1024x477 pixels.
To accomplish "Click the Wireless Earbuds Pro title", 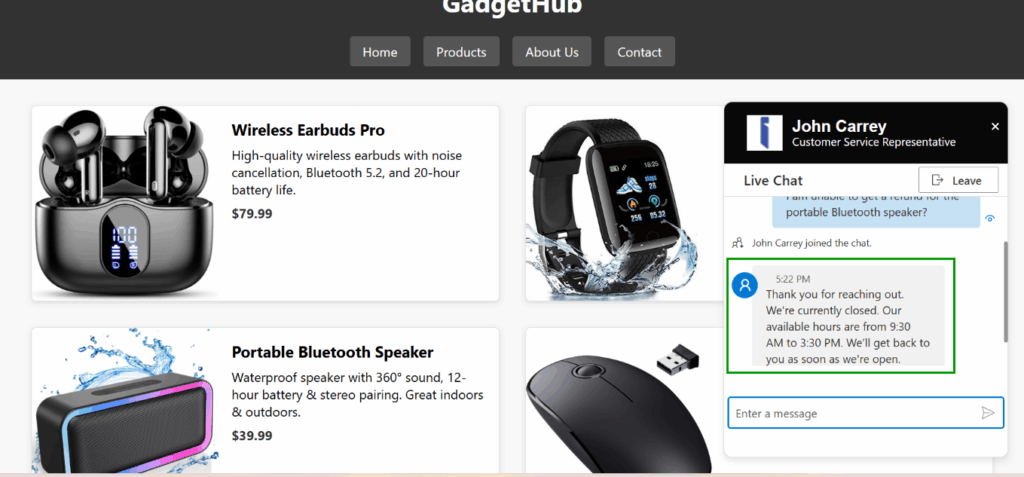I will 308,130.
